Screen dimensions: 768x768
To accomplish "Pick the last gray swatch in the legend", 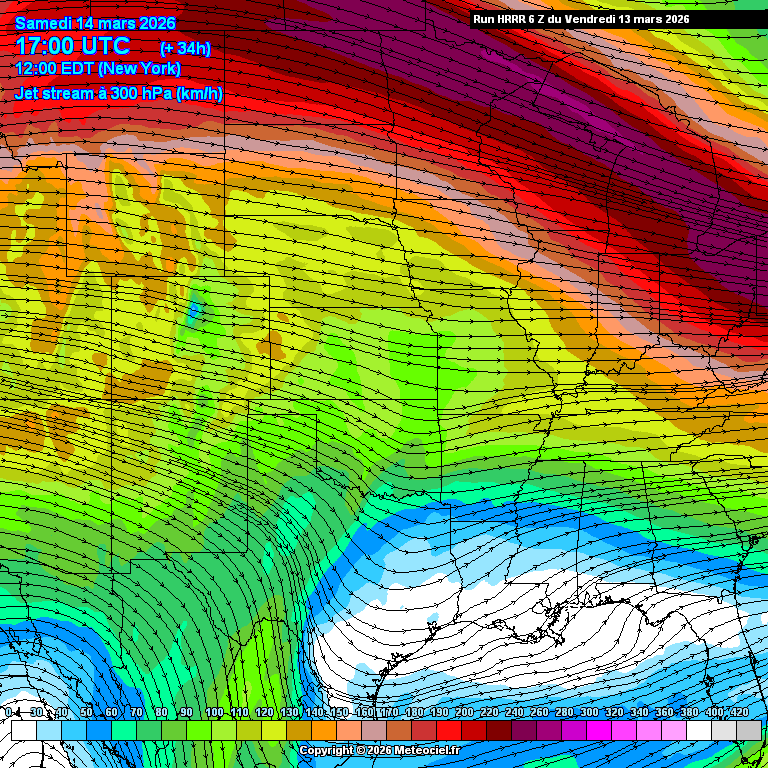I will (x=748, y=731).
